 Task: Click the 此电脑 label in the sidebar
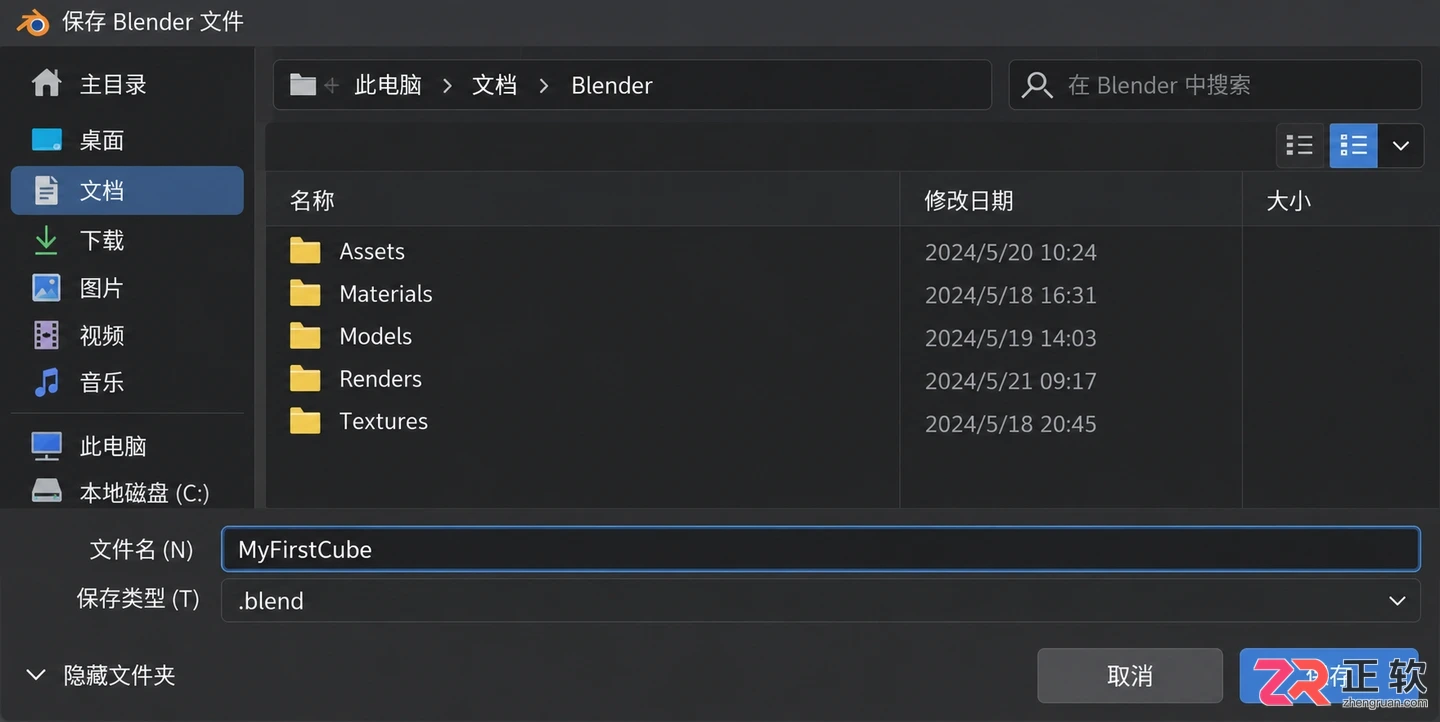coord(113,446)
